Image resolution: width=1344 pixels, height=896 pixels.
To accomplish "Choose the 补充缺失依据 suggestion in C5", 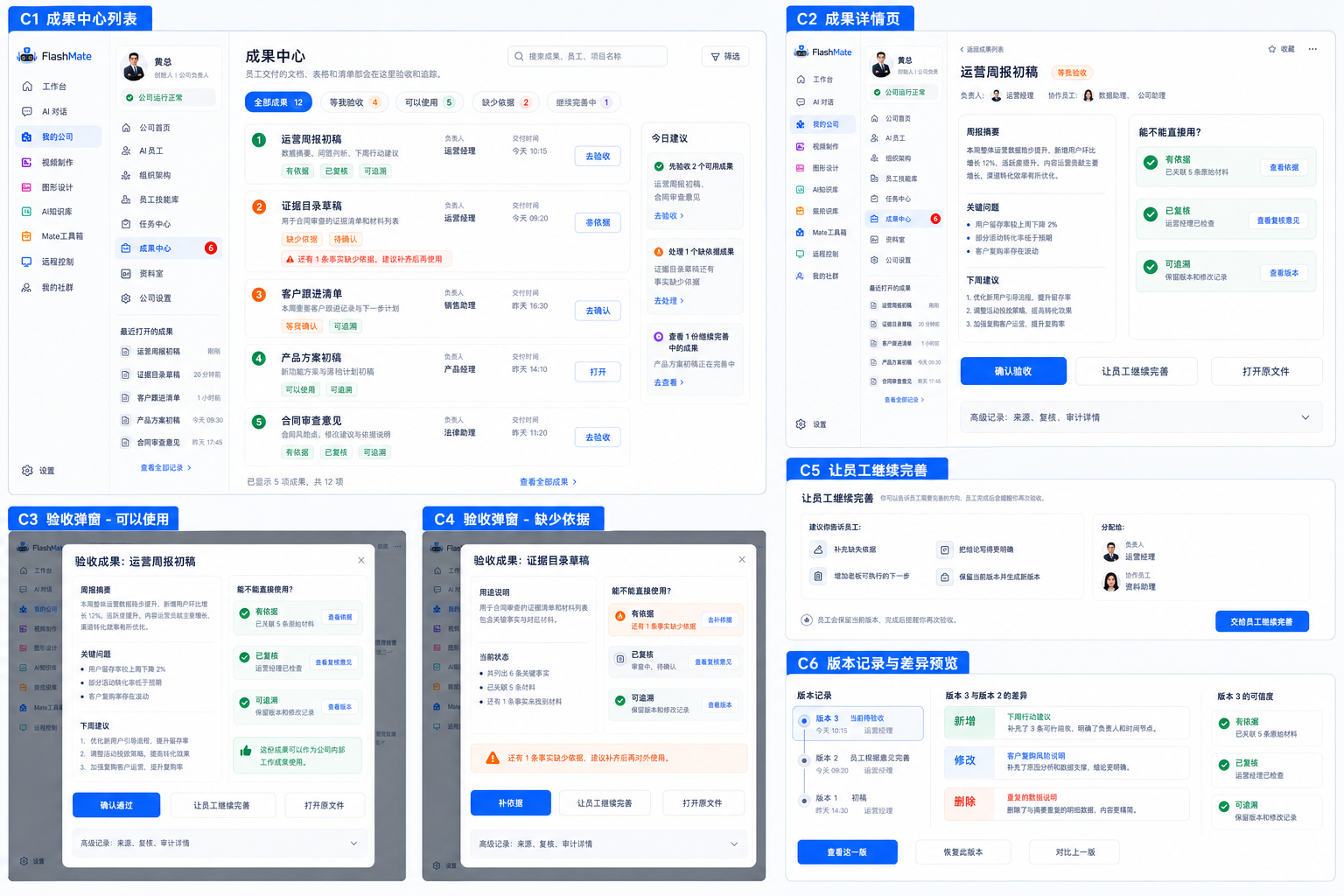I will [845, 549].
